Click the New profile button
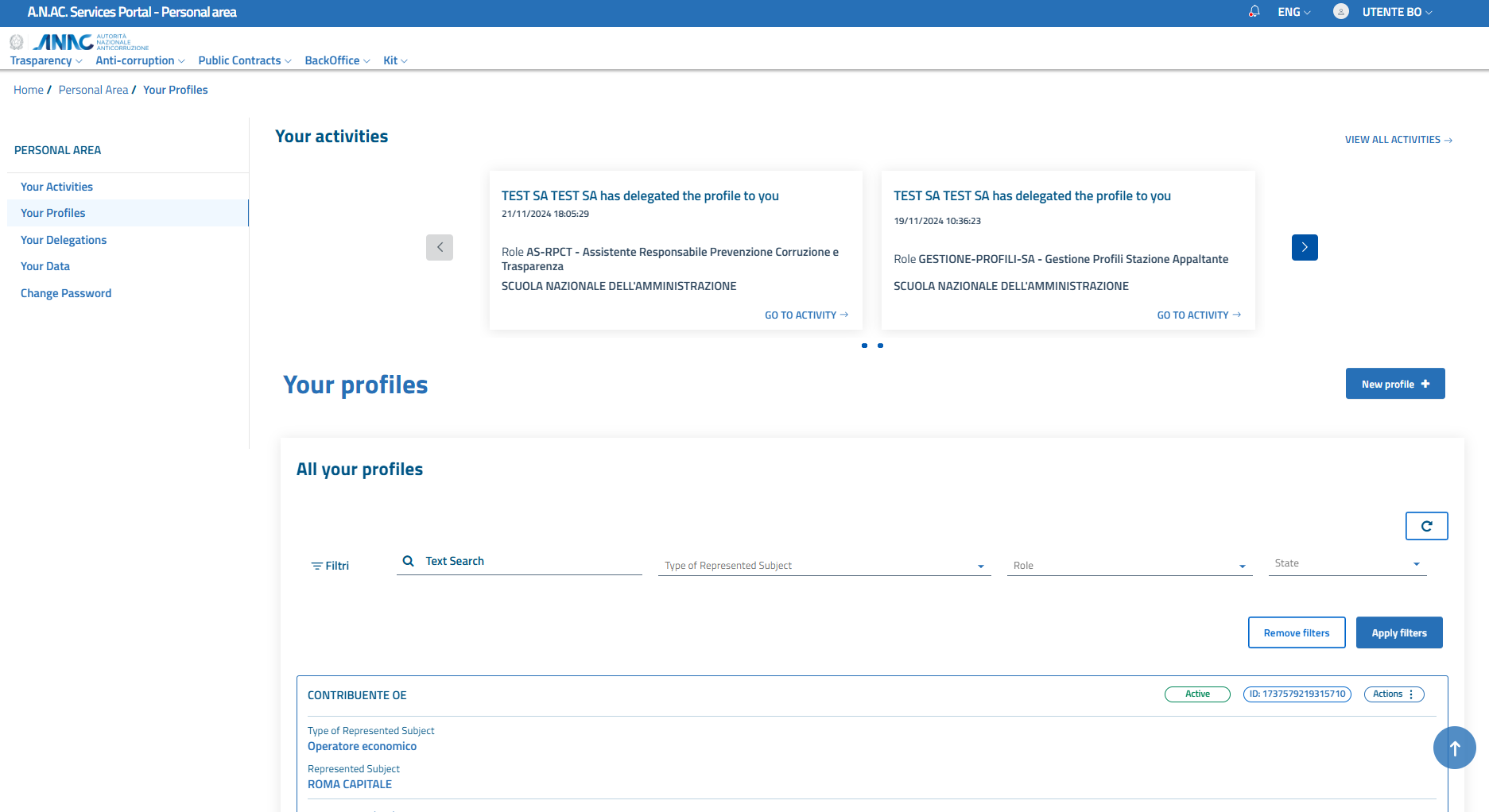Viewport: 1489px width, 812px height. pos(1394,384)
